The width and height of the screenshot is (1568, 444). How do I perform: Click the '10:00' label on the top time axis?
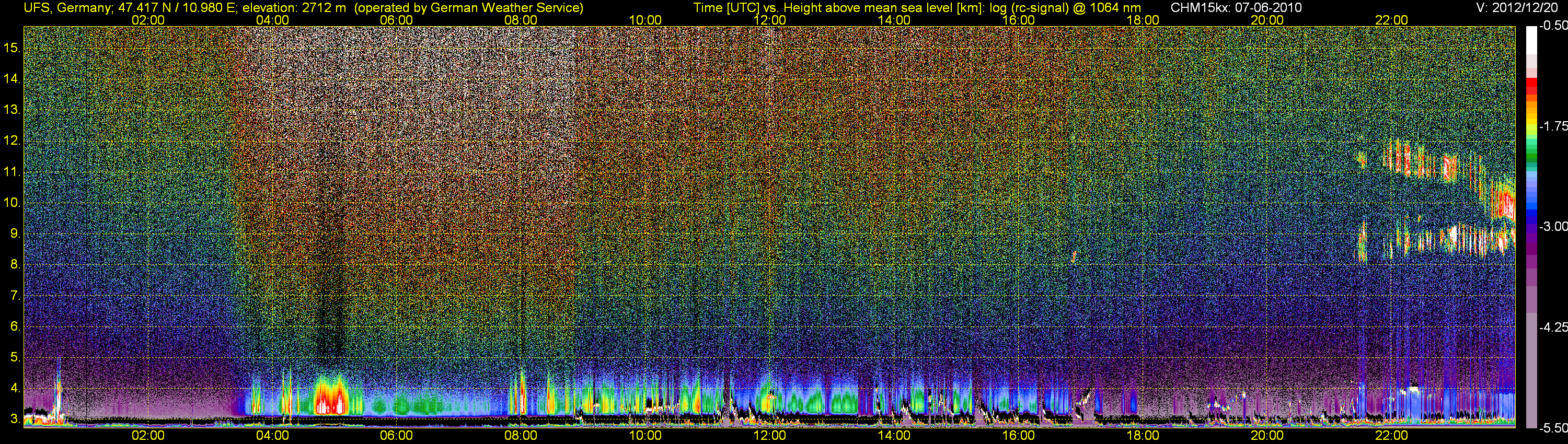tap(645, 20)
